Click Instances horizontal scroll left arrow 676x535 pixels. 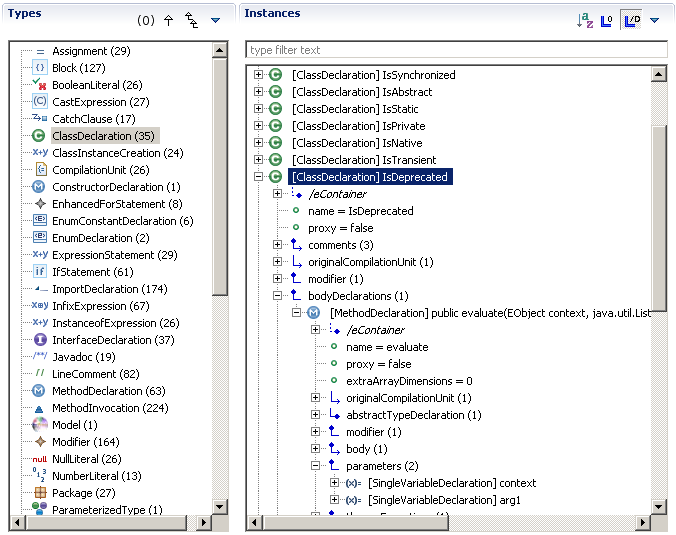(254, 522)
